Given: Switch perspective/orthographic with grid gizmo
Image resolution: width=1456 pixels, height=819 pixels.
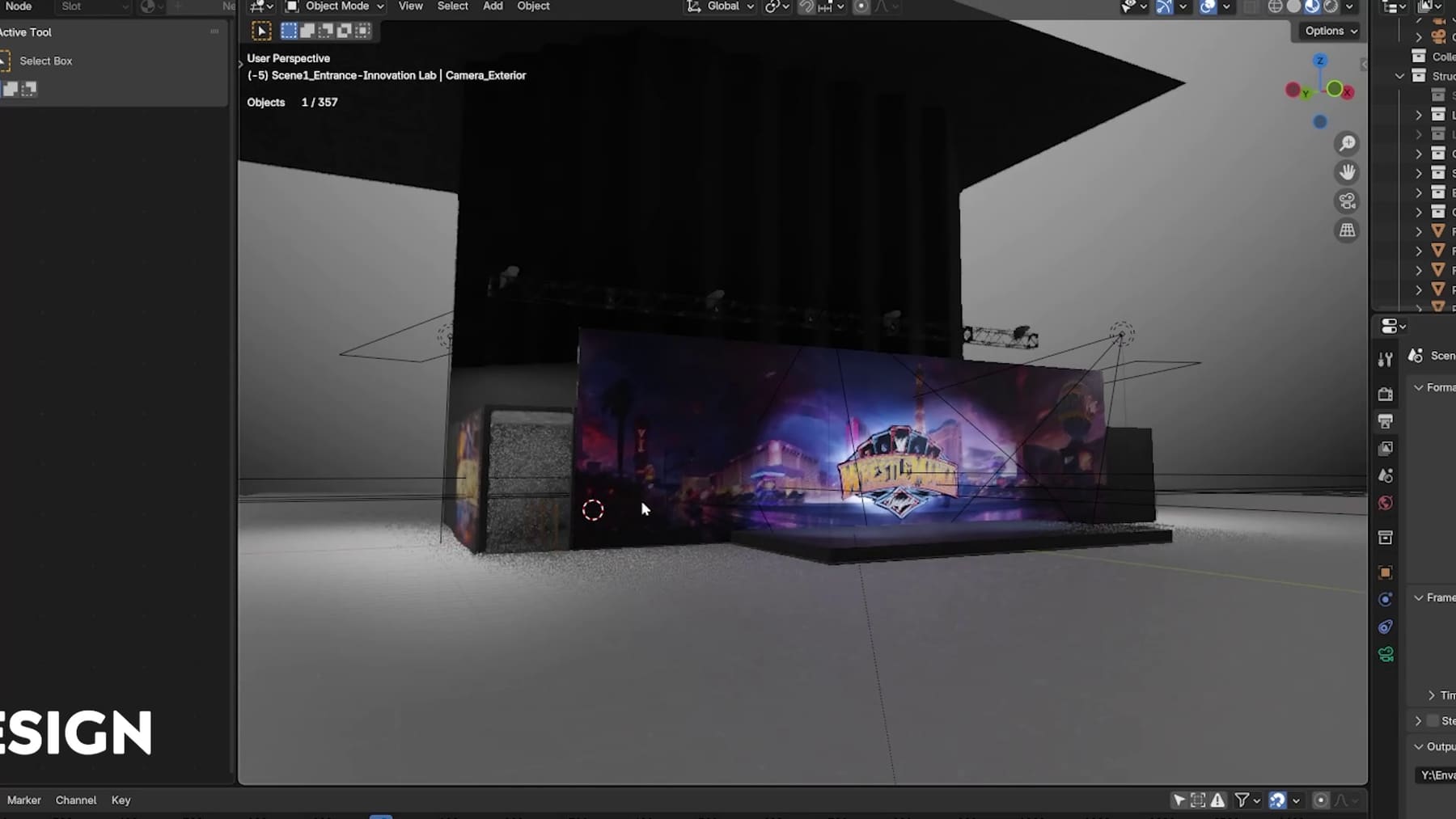Looking at the screenshot, I should click(1347, 230).
